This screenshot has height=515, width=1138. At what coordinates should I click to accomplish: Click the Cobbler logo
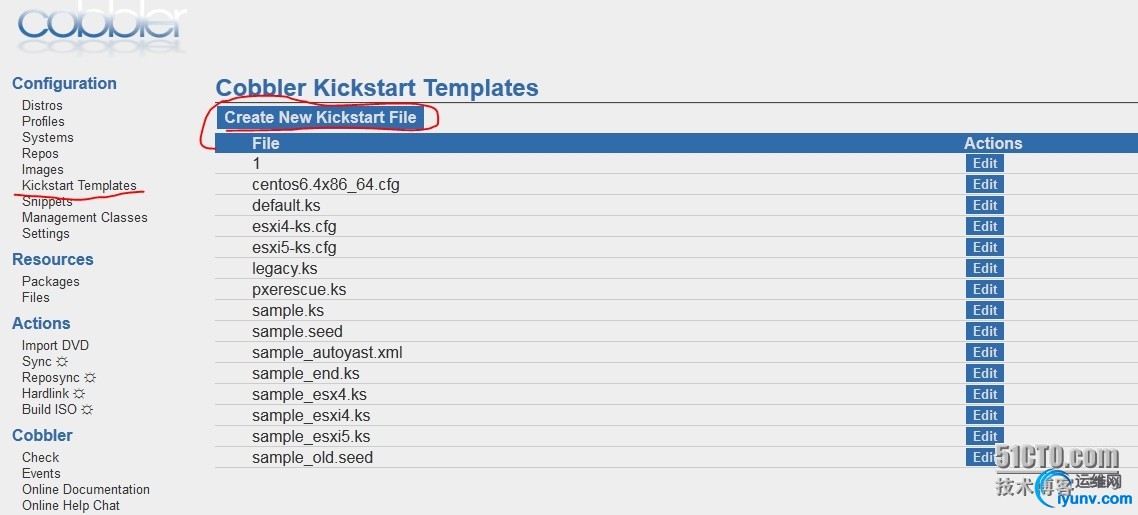[x=102, y=25]
